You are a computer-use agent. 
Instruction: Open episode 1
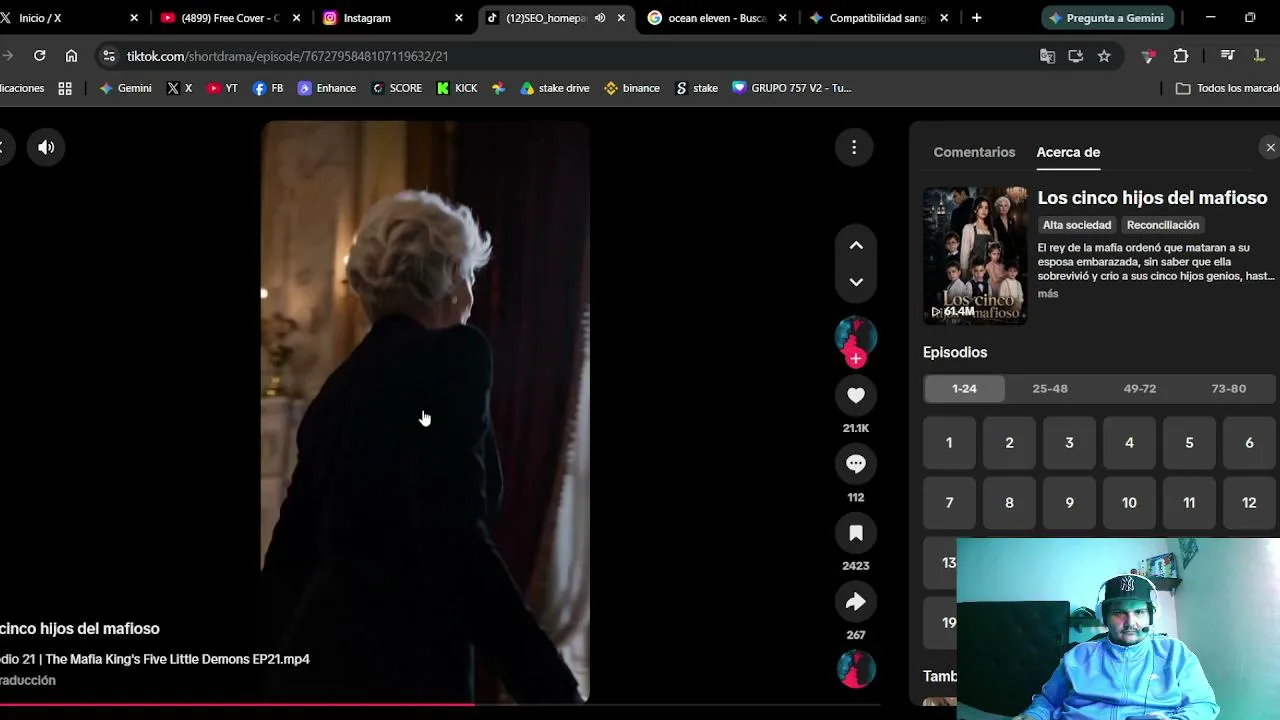[x=949, y=443]
